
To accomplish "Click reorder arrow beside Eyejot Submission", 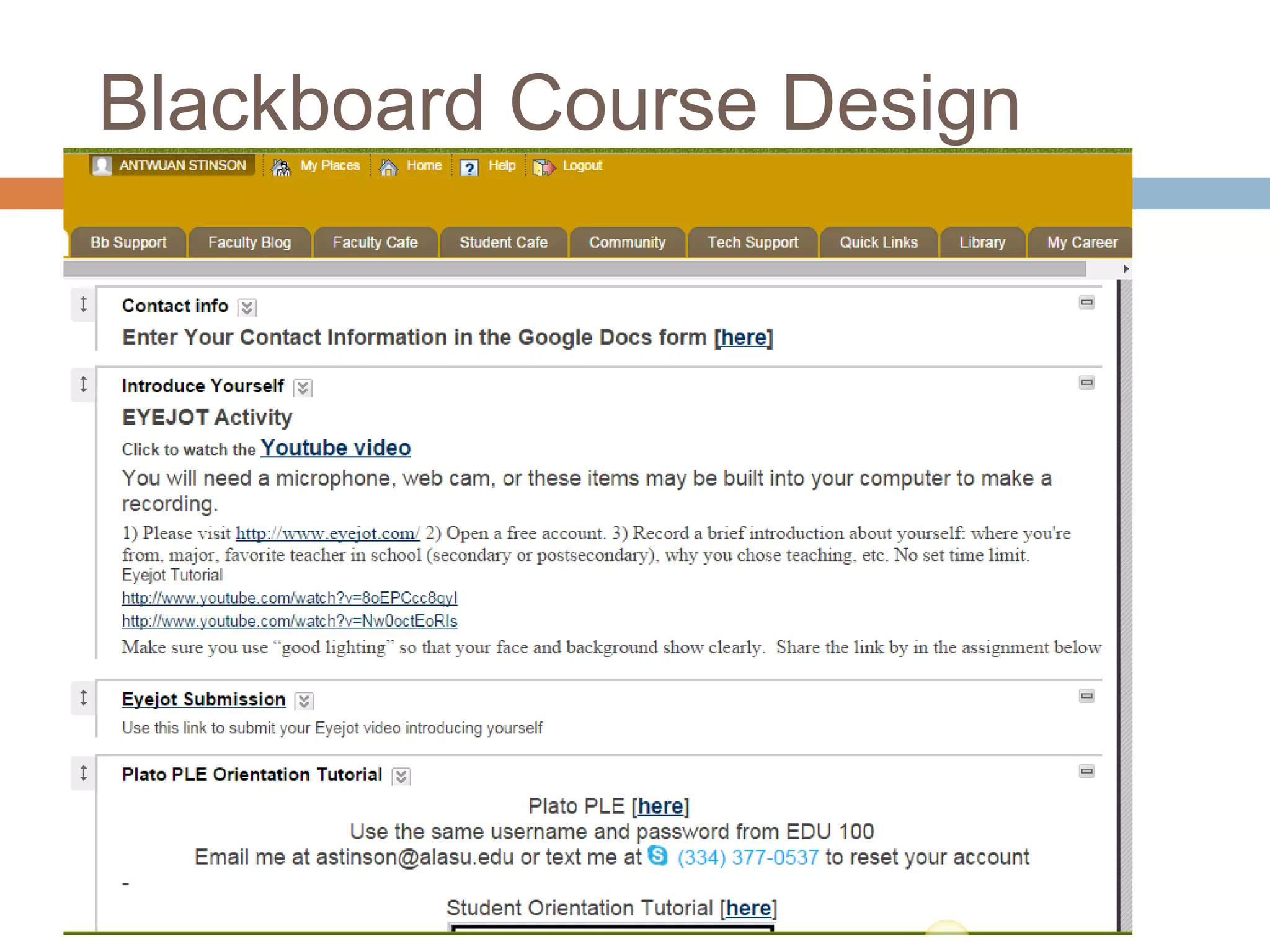I will tap(84, 698).
